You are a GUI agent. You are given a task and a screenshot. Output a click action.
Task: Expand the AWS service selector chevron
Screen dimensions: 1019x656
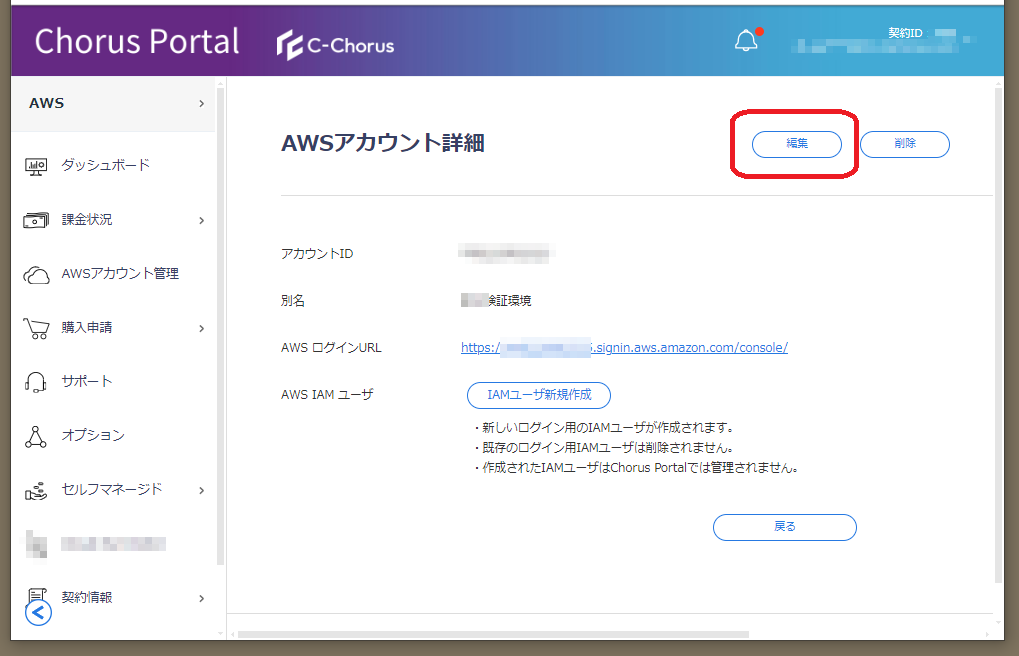click(x=201, y=104)
